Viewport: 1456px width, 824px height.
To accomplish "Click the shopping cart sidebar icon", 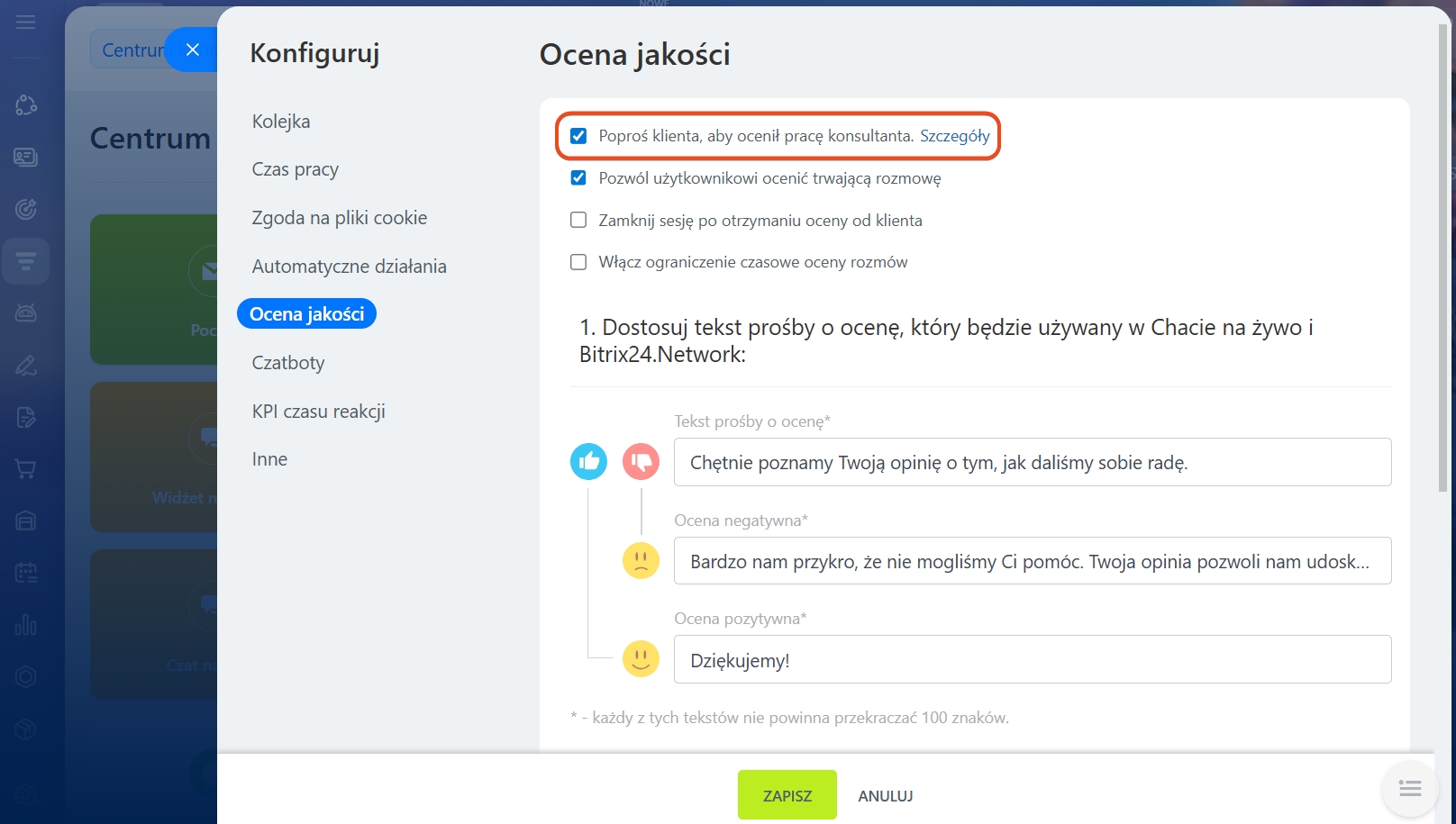I will [25, 468].
